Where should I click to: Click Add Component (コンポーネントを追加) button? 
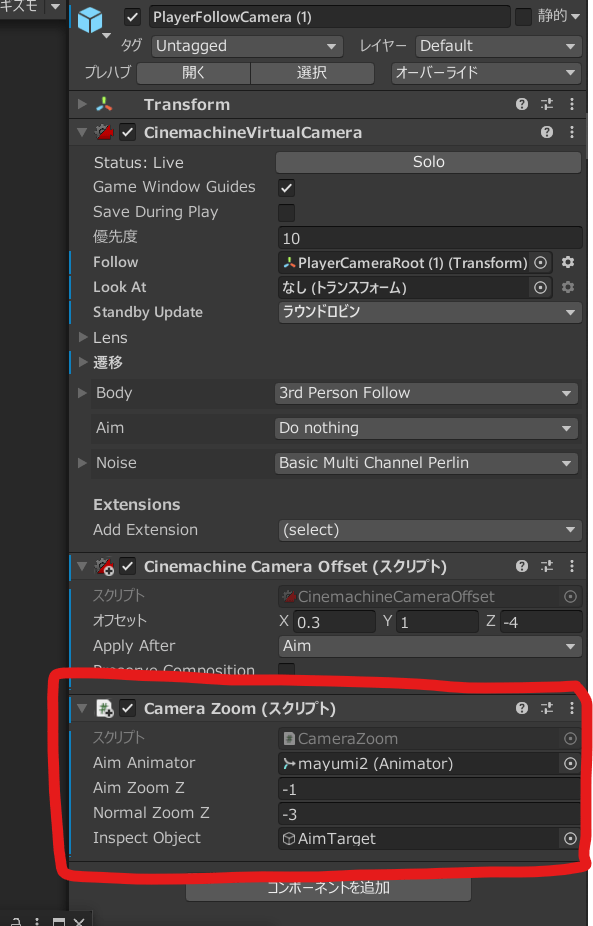[328, 887]
